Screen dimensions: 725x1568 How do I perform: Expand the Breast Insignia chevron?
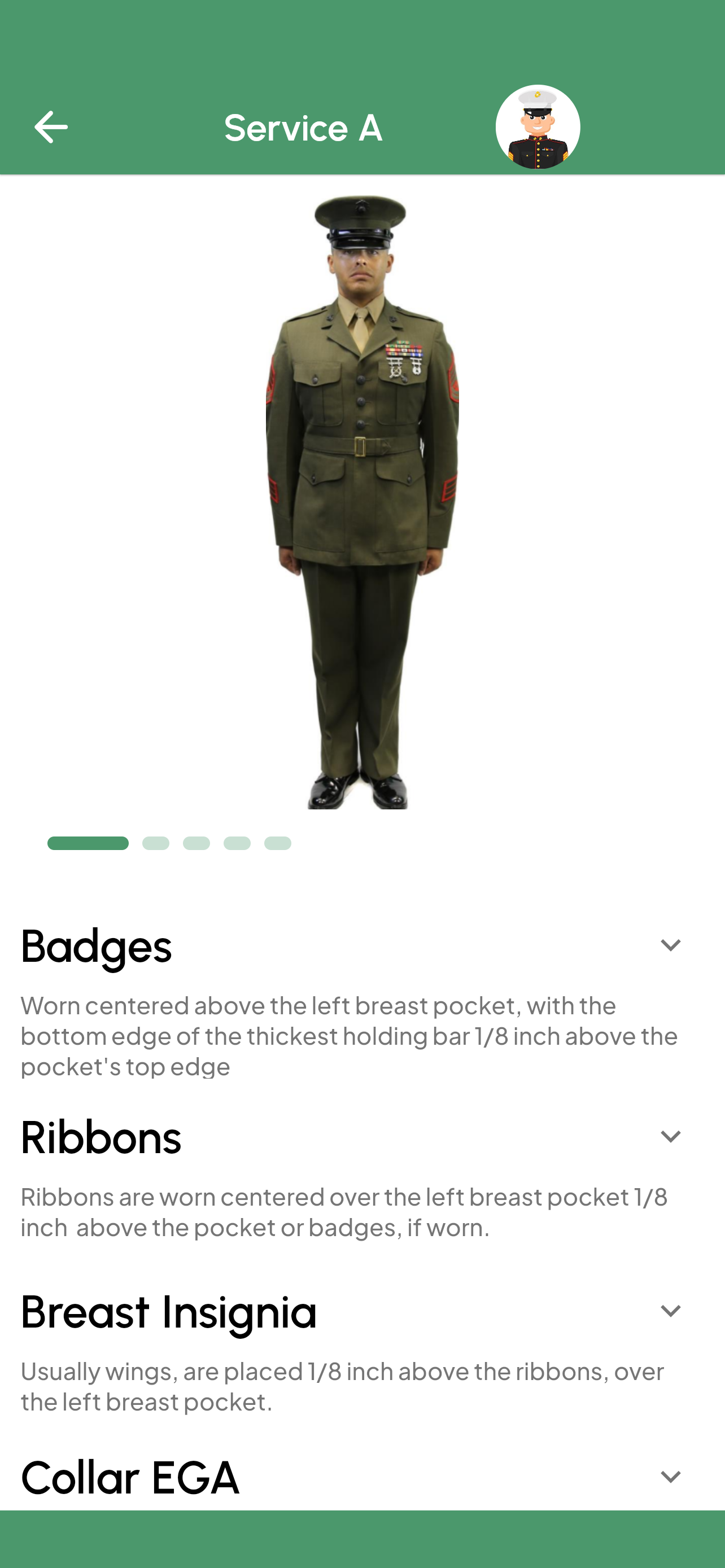click(x=670, y=1311)
